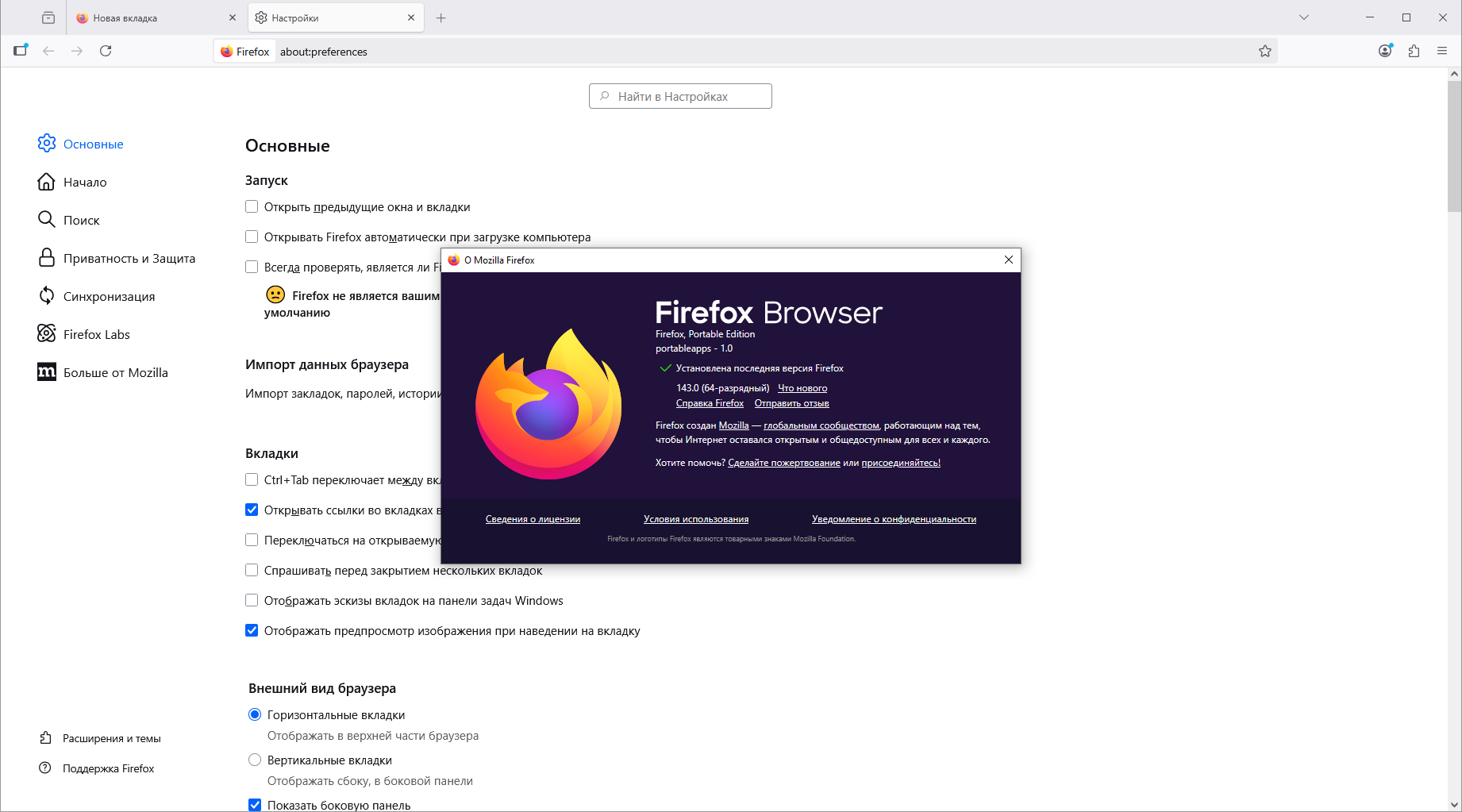Enable Спрашивать перед закрытием нескольких вкладок
This screenshot has width=1462, height=812.
pyautogui.click(x=252, y=570)
